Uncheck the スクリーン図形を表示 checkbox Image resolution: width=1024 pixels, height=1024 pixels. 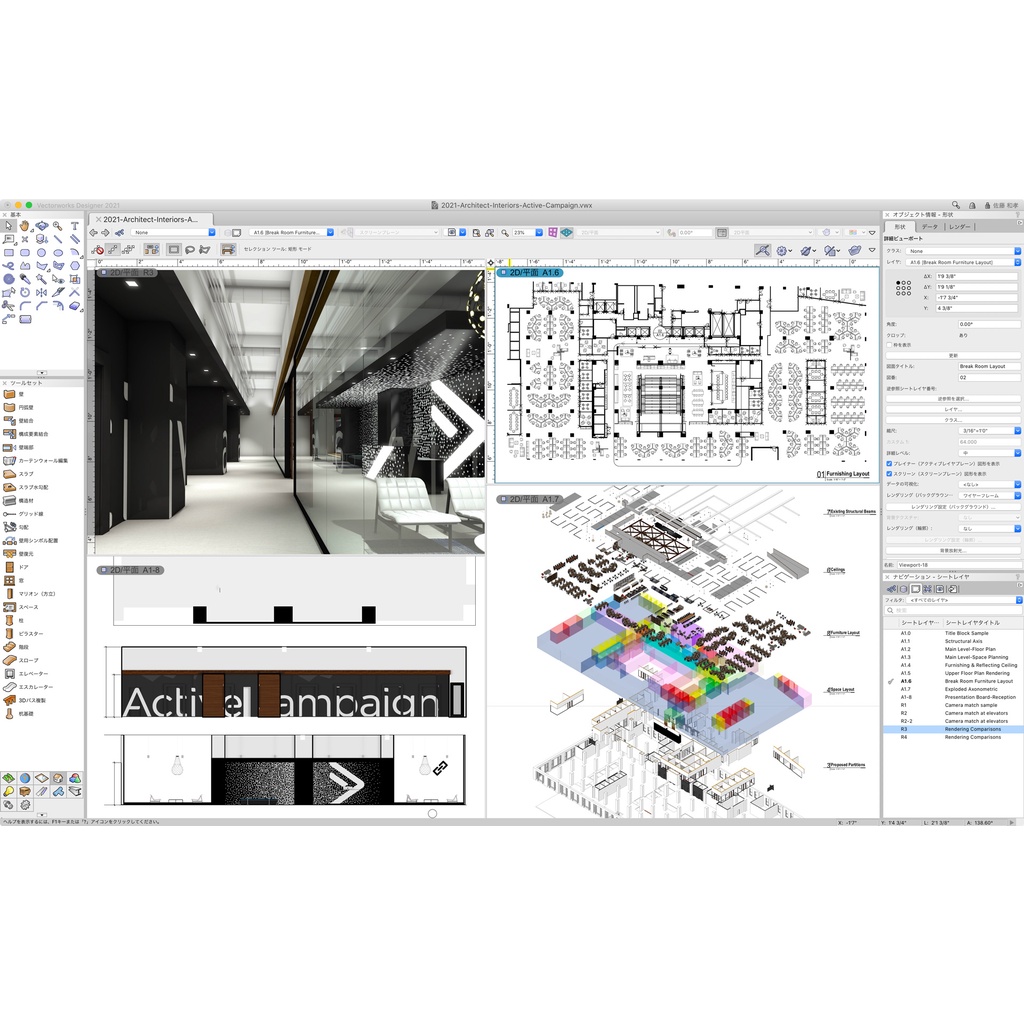(x=889, y=473)
